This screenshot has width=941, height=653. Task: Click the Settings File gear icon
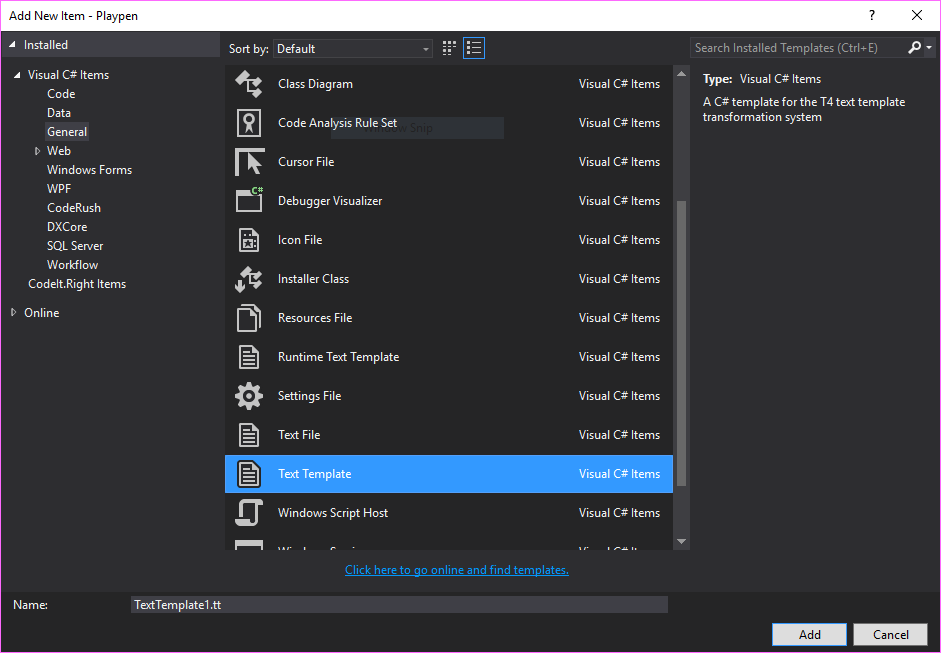pos(248,396)
